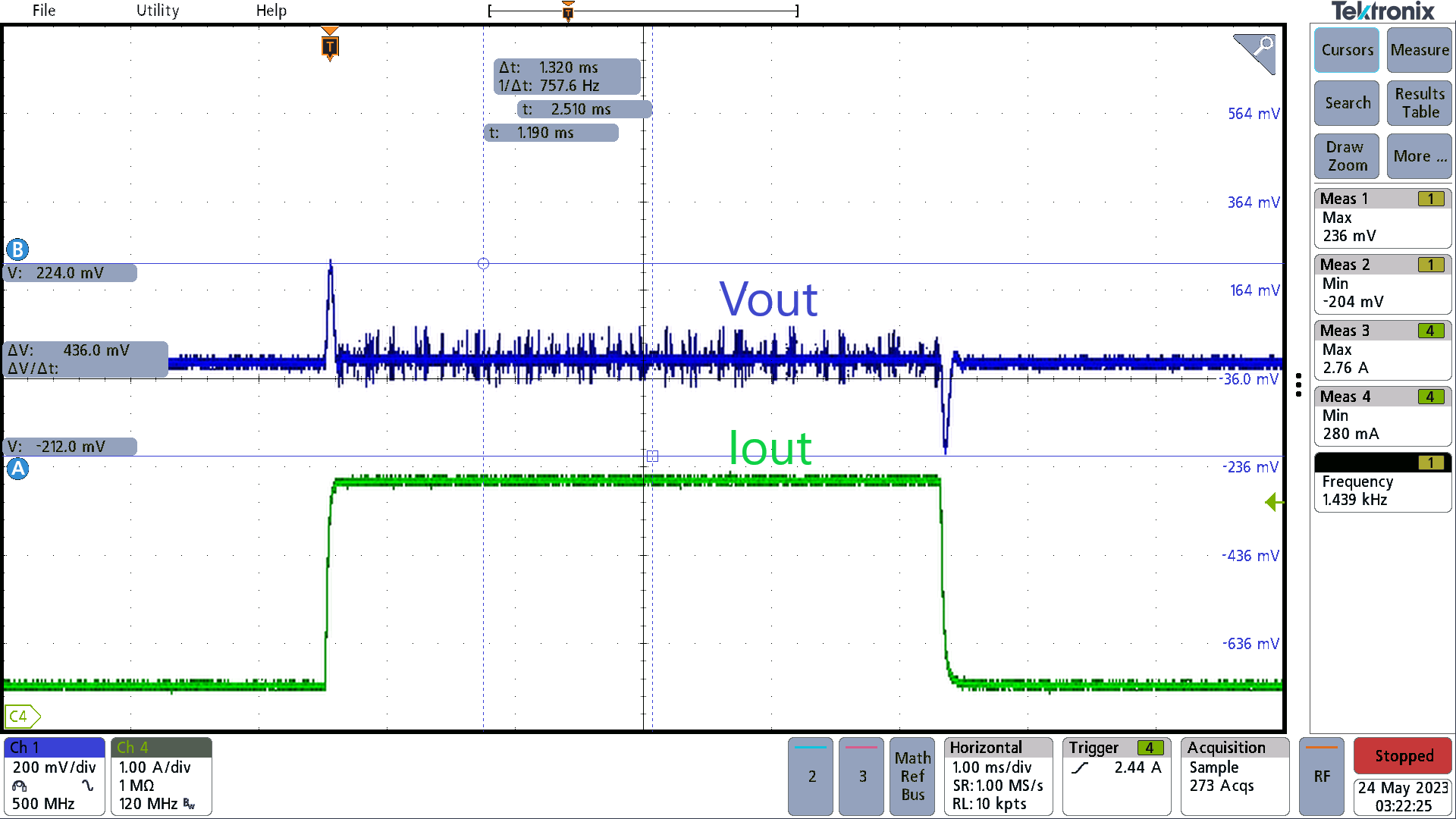Click the RF button
This screenshot has height=819, width=1456.
pos(1321,776)
